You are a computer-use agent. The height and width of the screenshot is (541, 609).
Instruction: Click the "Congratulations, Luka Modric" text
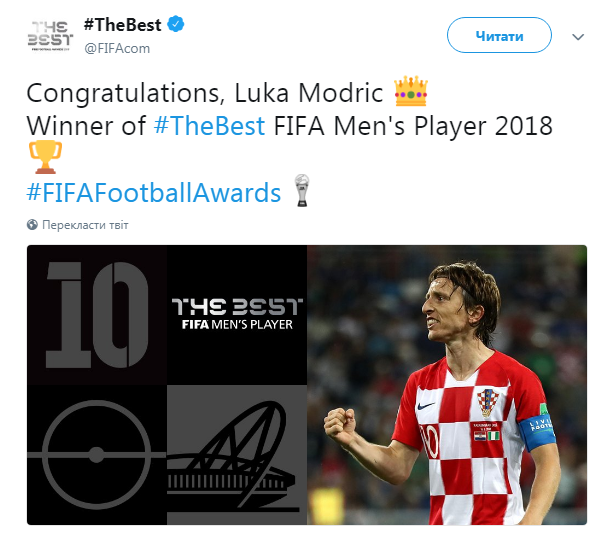(x=205, y=94)
